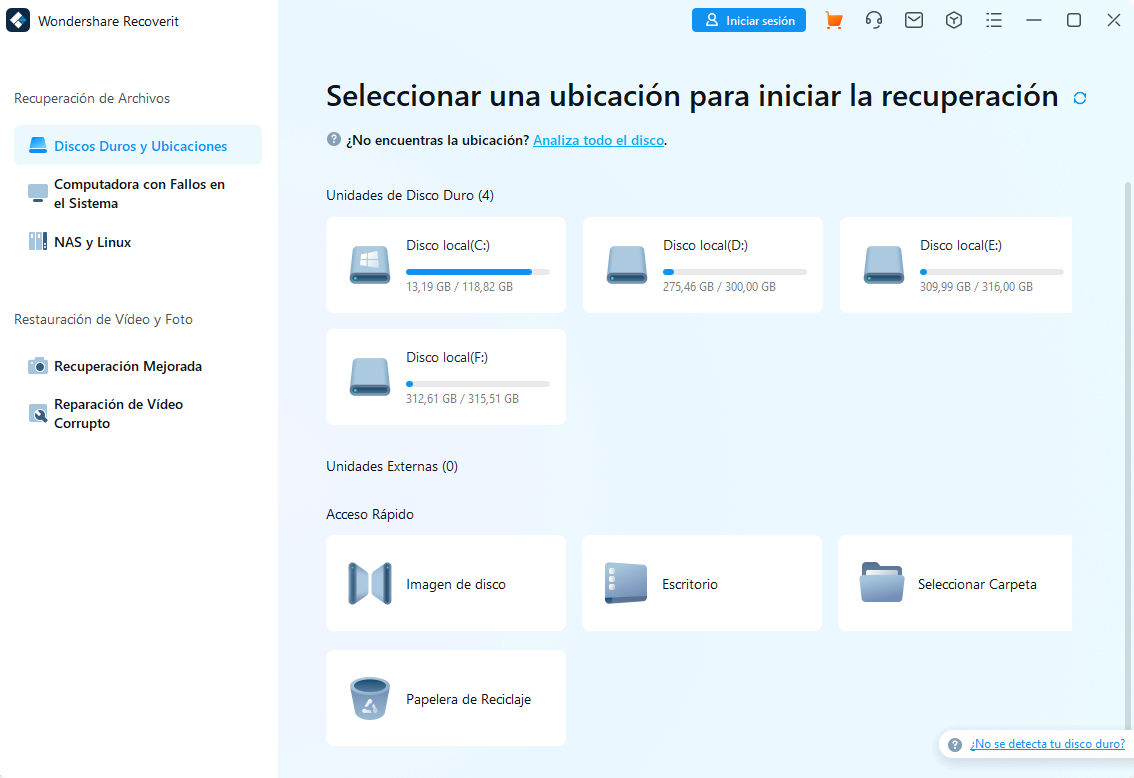Screen dimensions: 1134x778
Task: Choose Seleccionar Carpeta from Acceso Rápido
Action: (954, 583)
